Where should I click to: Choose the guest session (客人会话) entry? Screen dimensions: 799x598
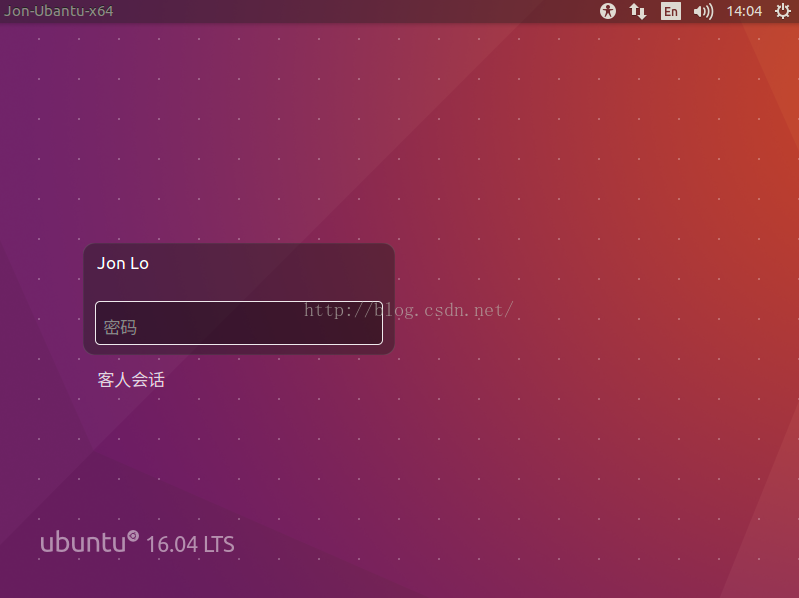click(x=131, y=379)
